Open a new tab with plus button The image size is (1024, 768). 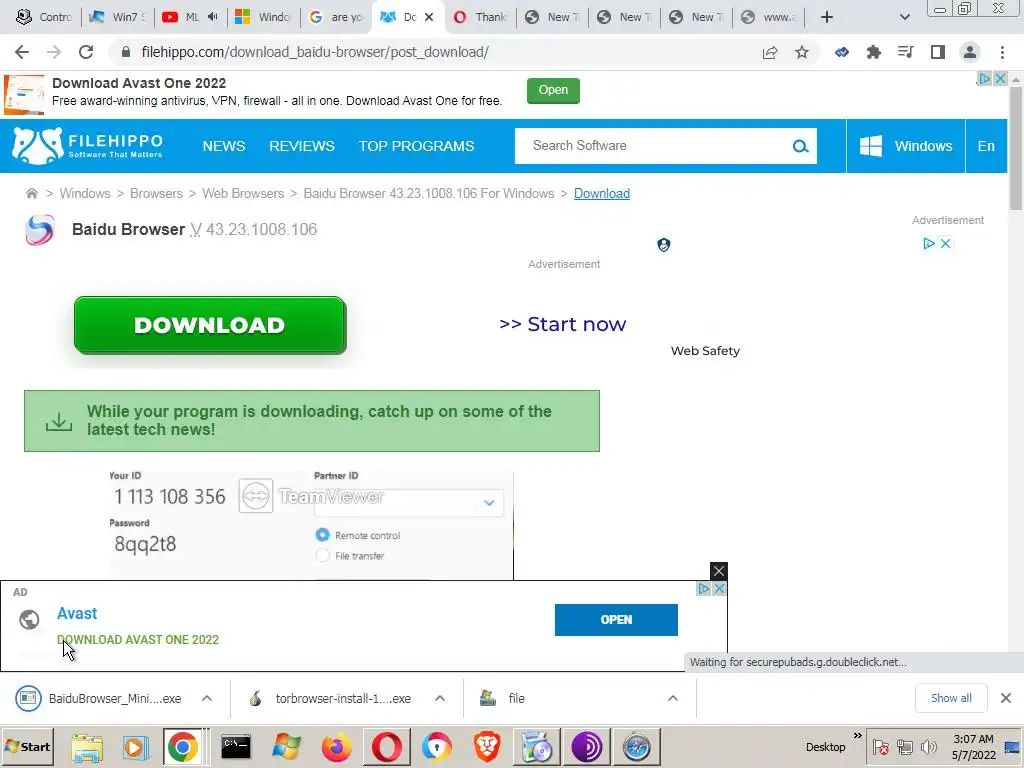(827, 17)
